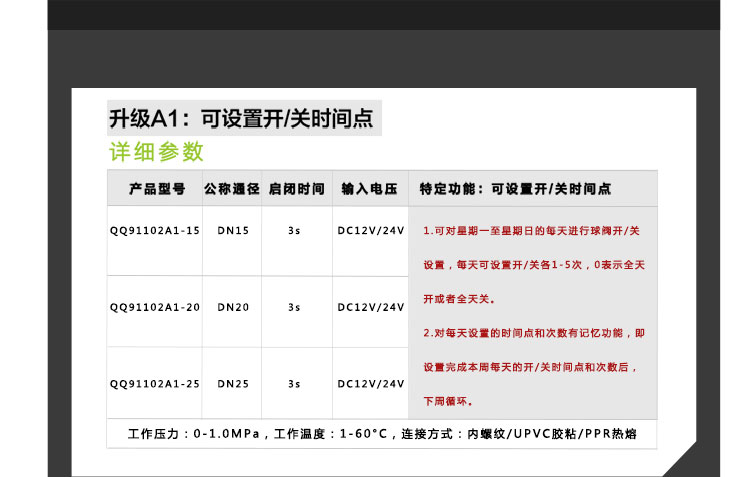Screen dimensions: 750x477
Task: Select DC12V/24V in the QQ91102A1-15 row
Action: click(x=370, y=231)
